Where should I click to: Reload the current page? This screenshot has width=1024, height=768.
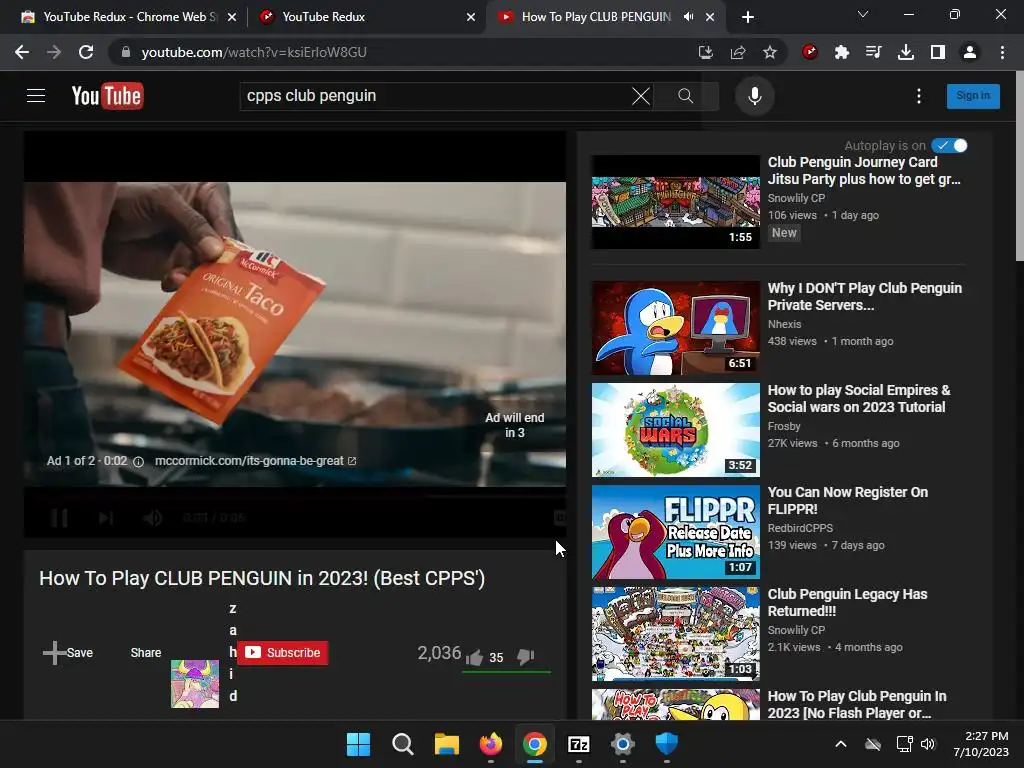click(86, 52)
